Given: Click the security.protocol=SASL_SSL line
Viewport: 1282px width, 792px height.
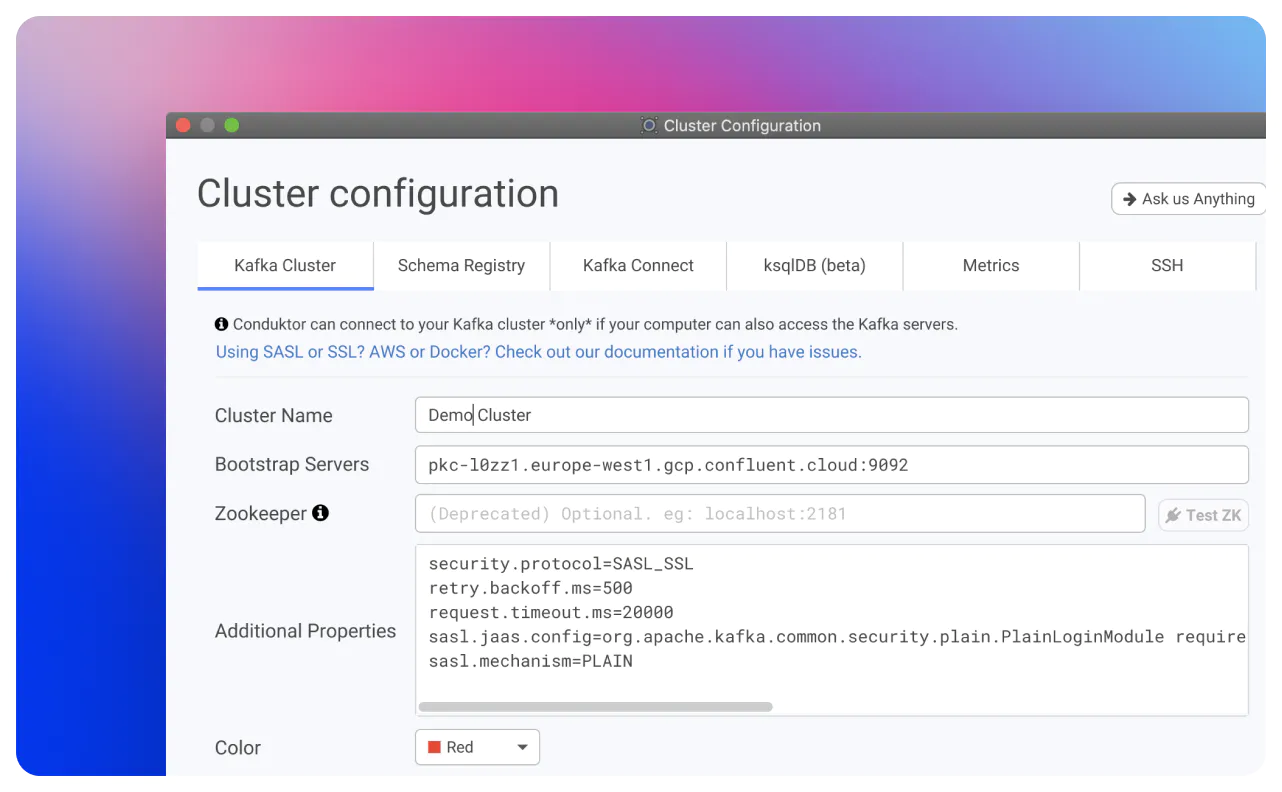Looking at the screenshot, I should tap(561, 564).
